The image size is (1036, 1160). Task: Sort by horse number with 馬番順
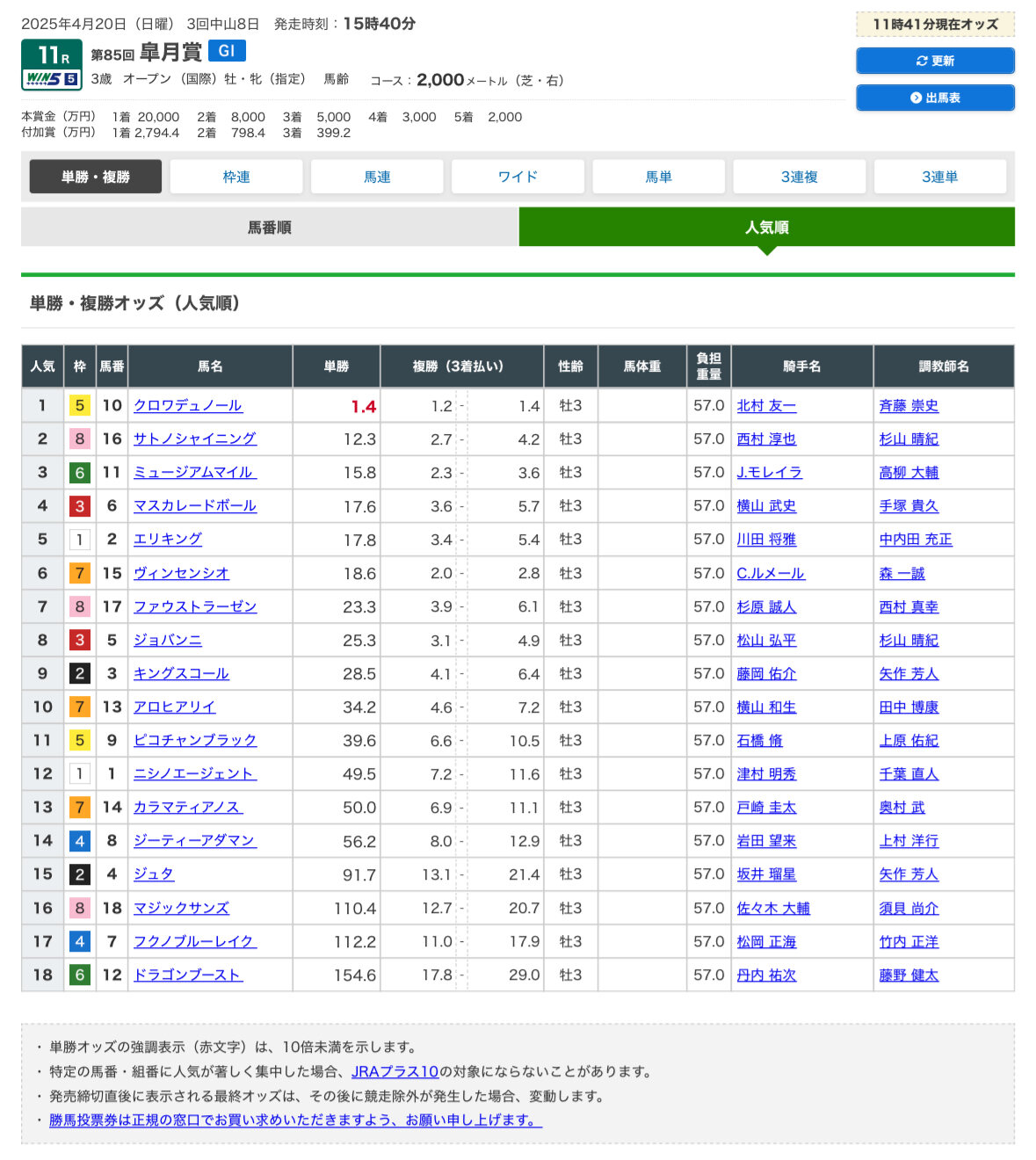coord(270,228)
